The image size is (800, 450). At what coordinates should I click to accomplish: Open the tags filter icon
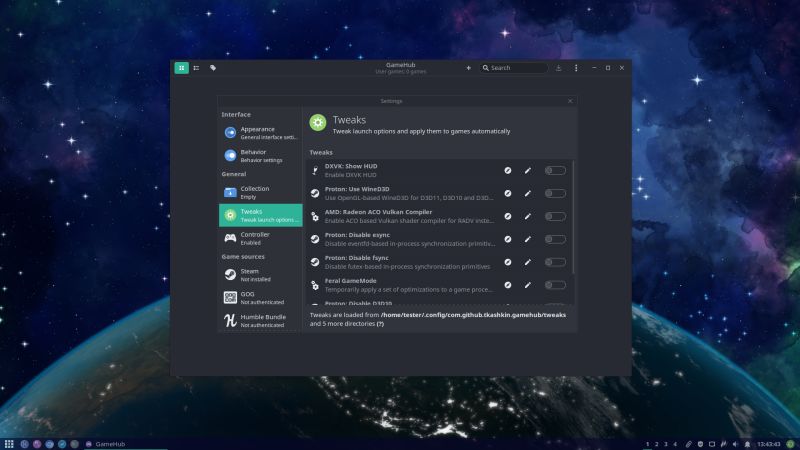(x=213, y=68)
